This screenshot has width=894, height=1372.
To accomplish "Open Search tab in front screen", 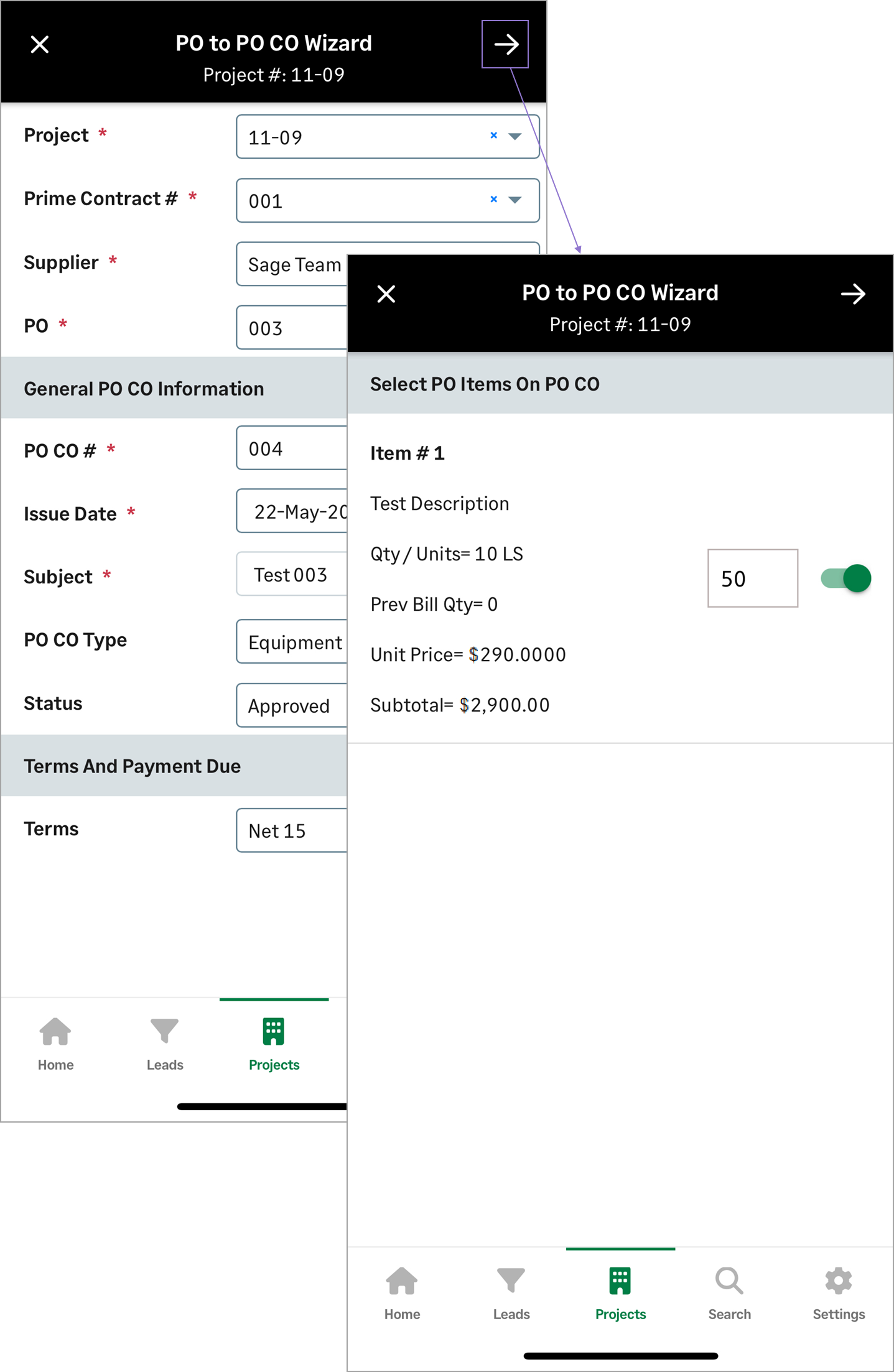I will coord(729,1294).
